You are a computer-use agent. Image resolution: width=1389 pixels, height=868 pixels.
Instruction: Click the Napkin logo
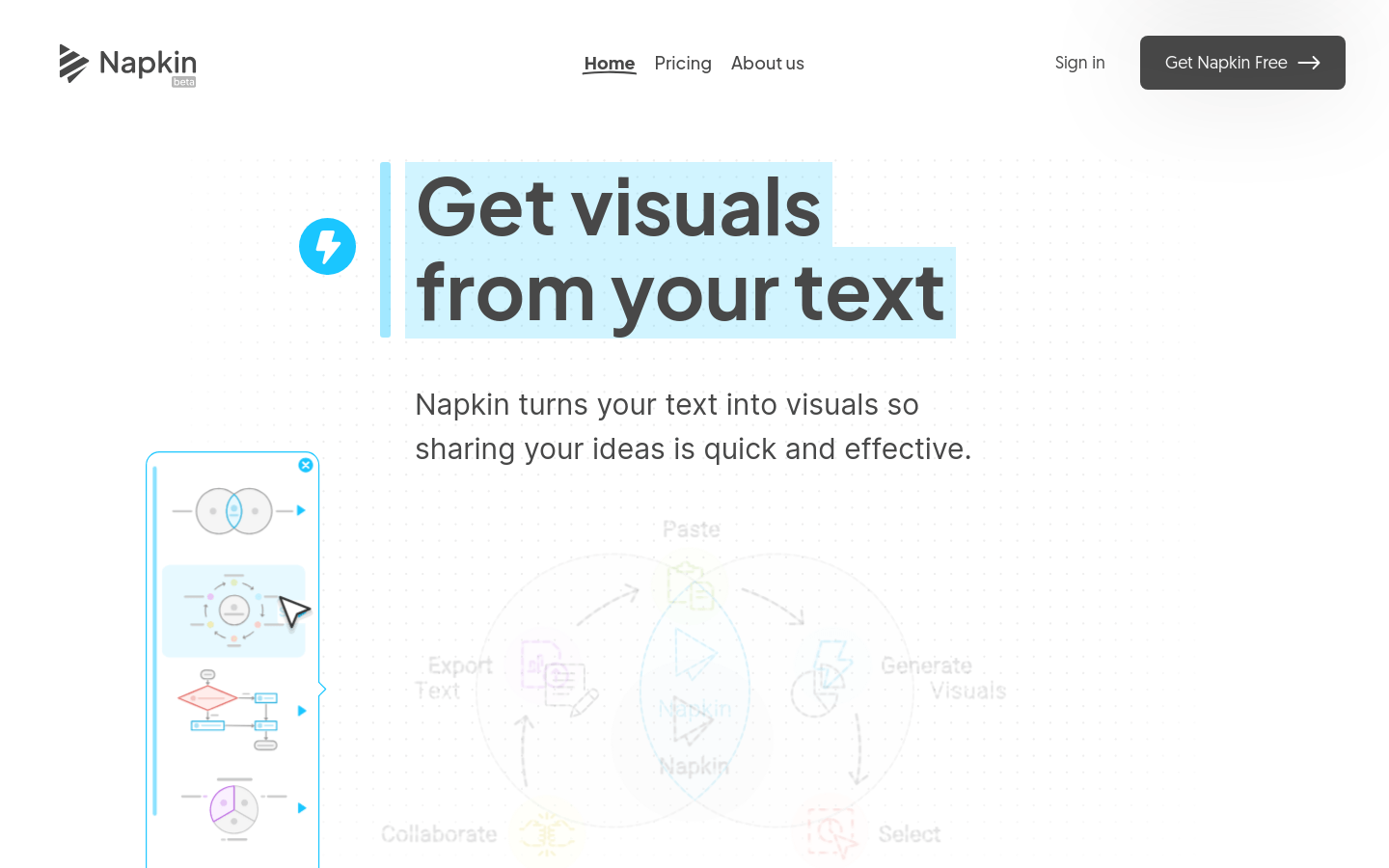127,64
